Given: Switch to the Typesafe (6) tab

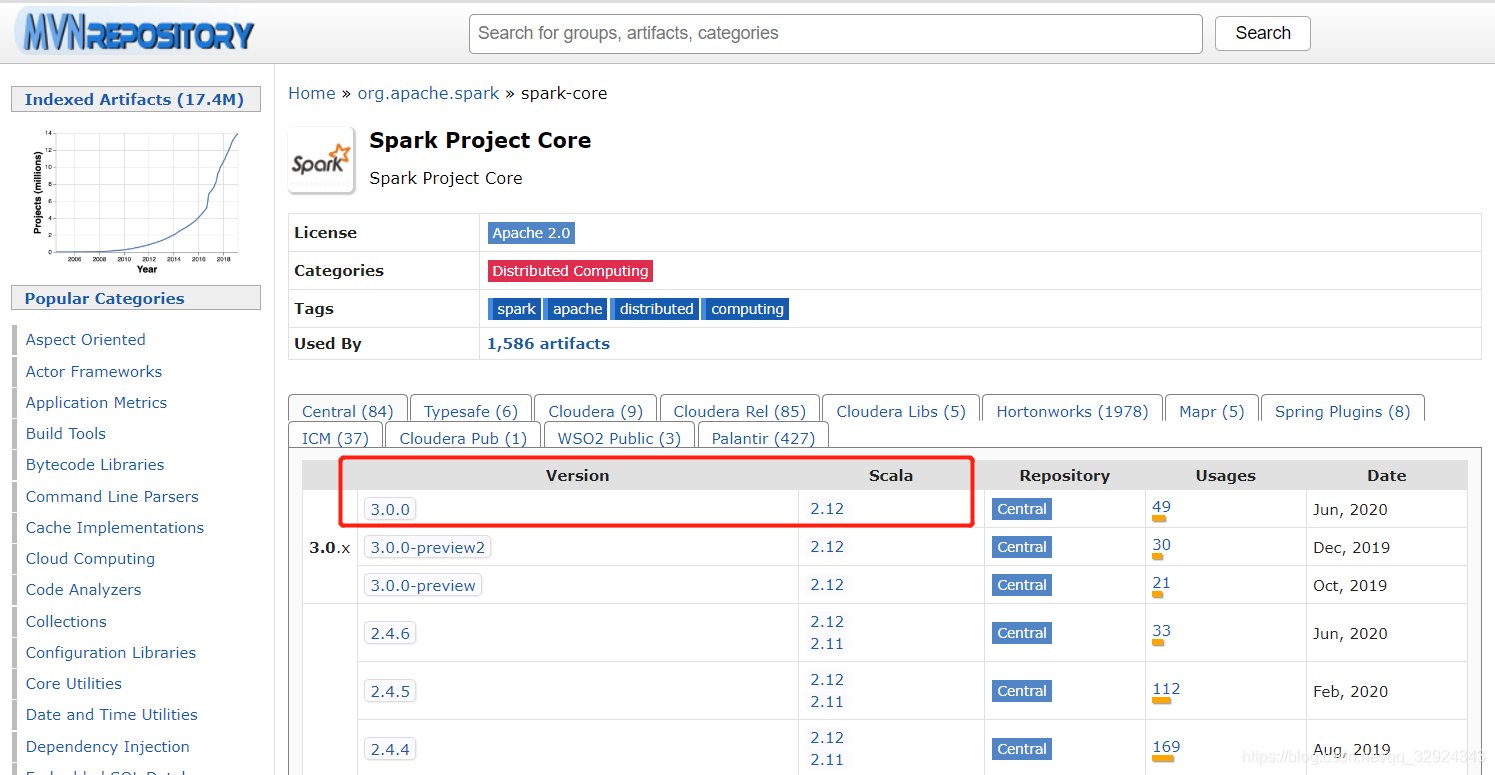Looking at the screenshot, I should [x=471, y=411].
